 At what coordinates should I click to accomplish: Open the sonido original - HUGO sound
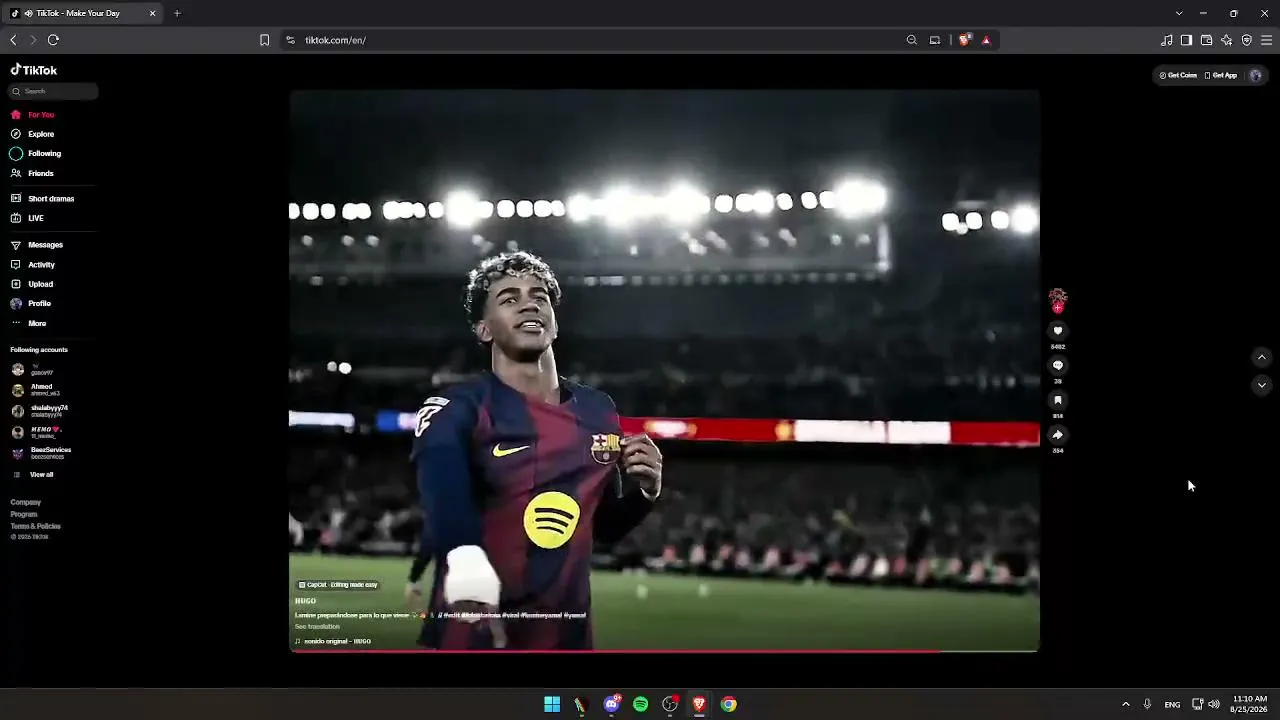coord(333,642)
